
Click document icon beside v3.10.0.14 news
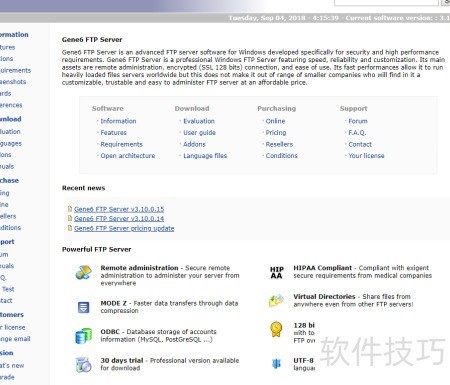tap(70, 218)
